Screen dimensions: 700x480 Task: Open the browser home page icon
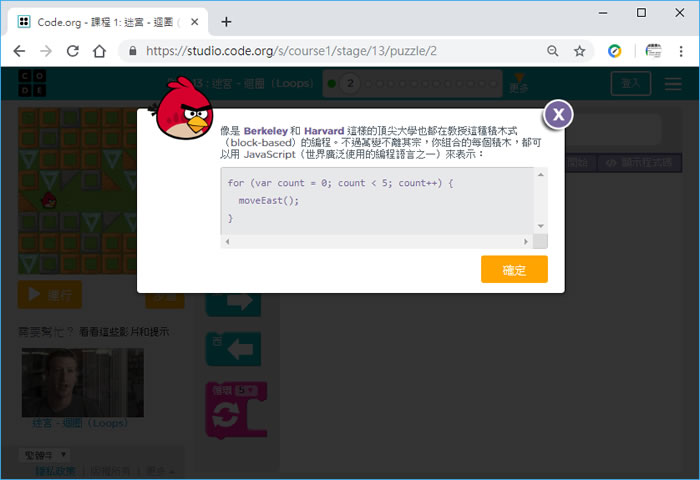[x=99, y=51]
